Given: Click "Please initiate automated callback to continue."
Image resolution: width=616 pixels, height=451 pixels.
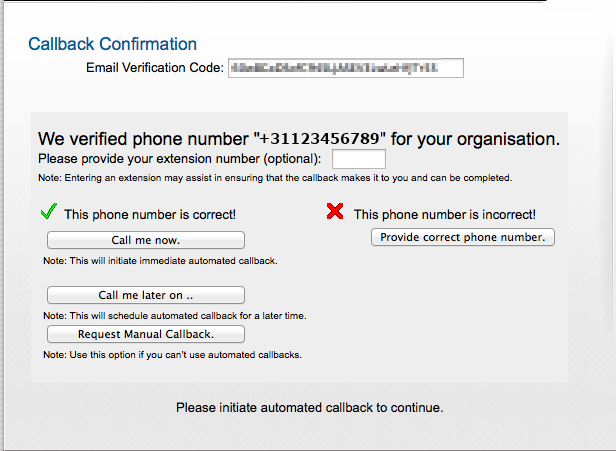Looking at the screenshot, I should point(309,408).
